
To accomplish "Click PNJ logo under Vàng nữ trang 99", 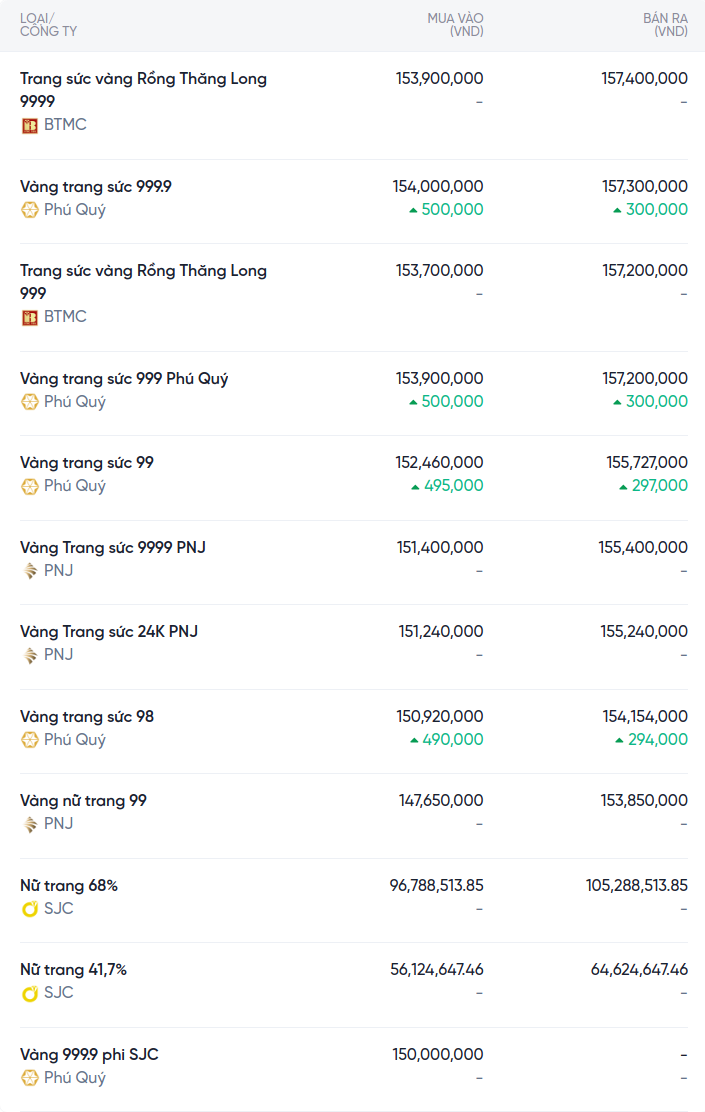I will click(x=30, y=824).
